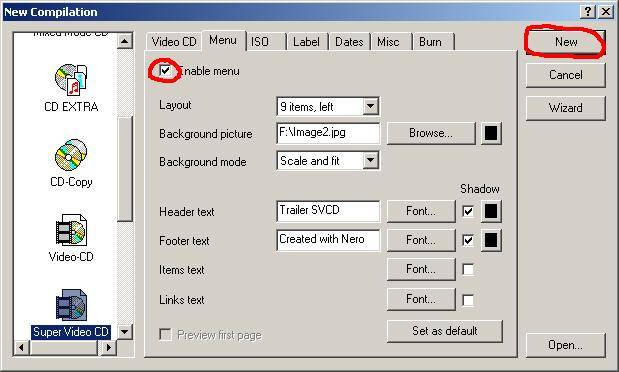Expand the Background mode dropdown
619x372 pixels.
(x=370, y=160)
